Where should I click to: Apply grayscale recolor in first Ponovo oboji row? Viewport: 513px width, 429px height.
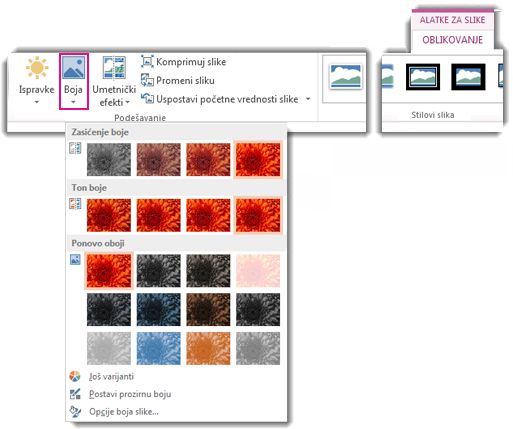click(158, 271)
